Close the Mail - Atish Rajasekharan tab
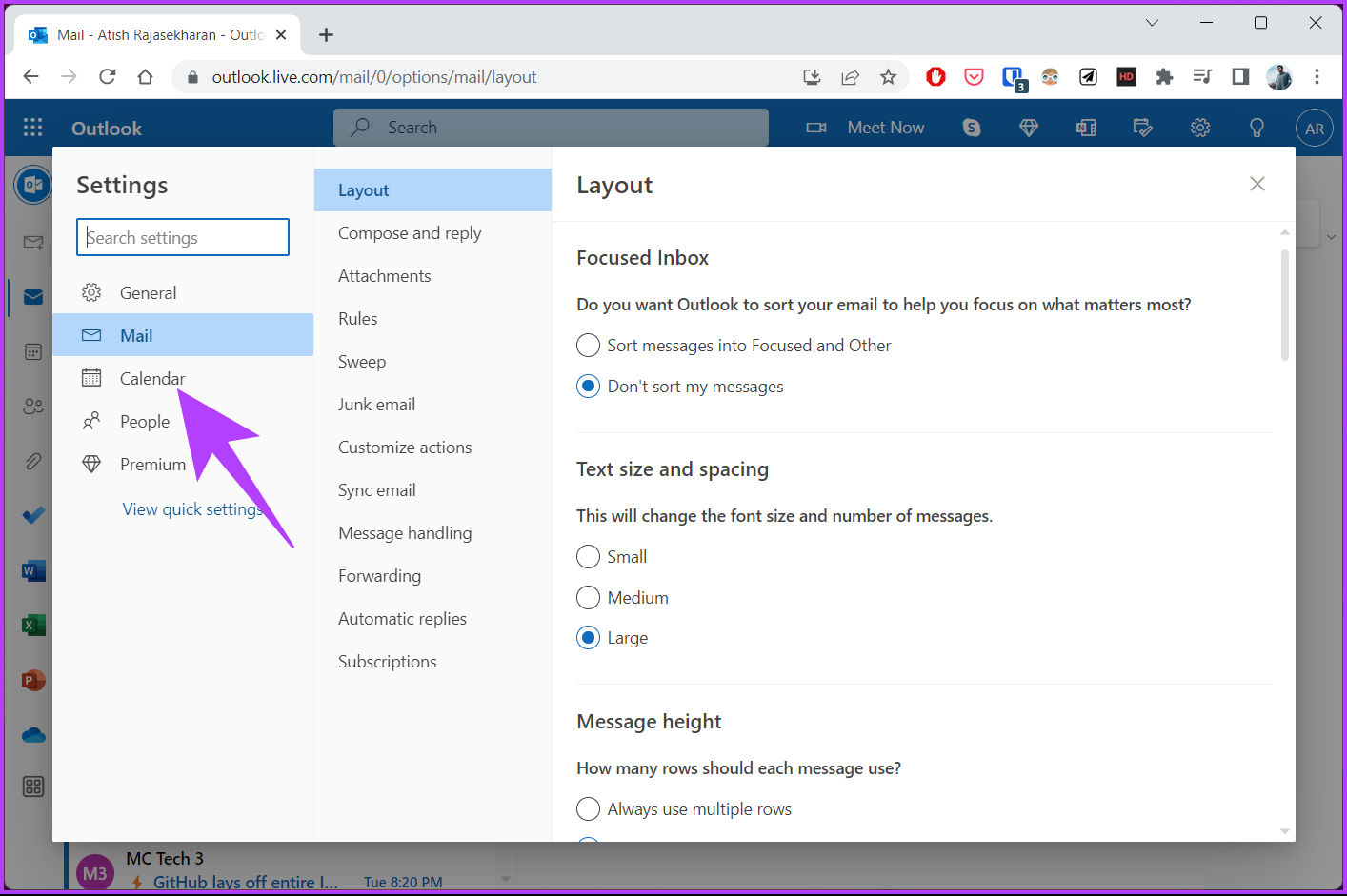 (281, 34)
